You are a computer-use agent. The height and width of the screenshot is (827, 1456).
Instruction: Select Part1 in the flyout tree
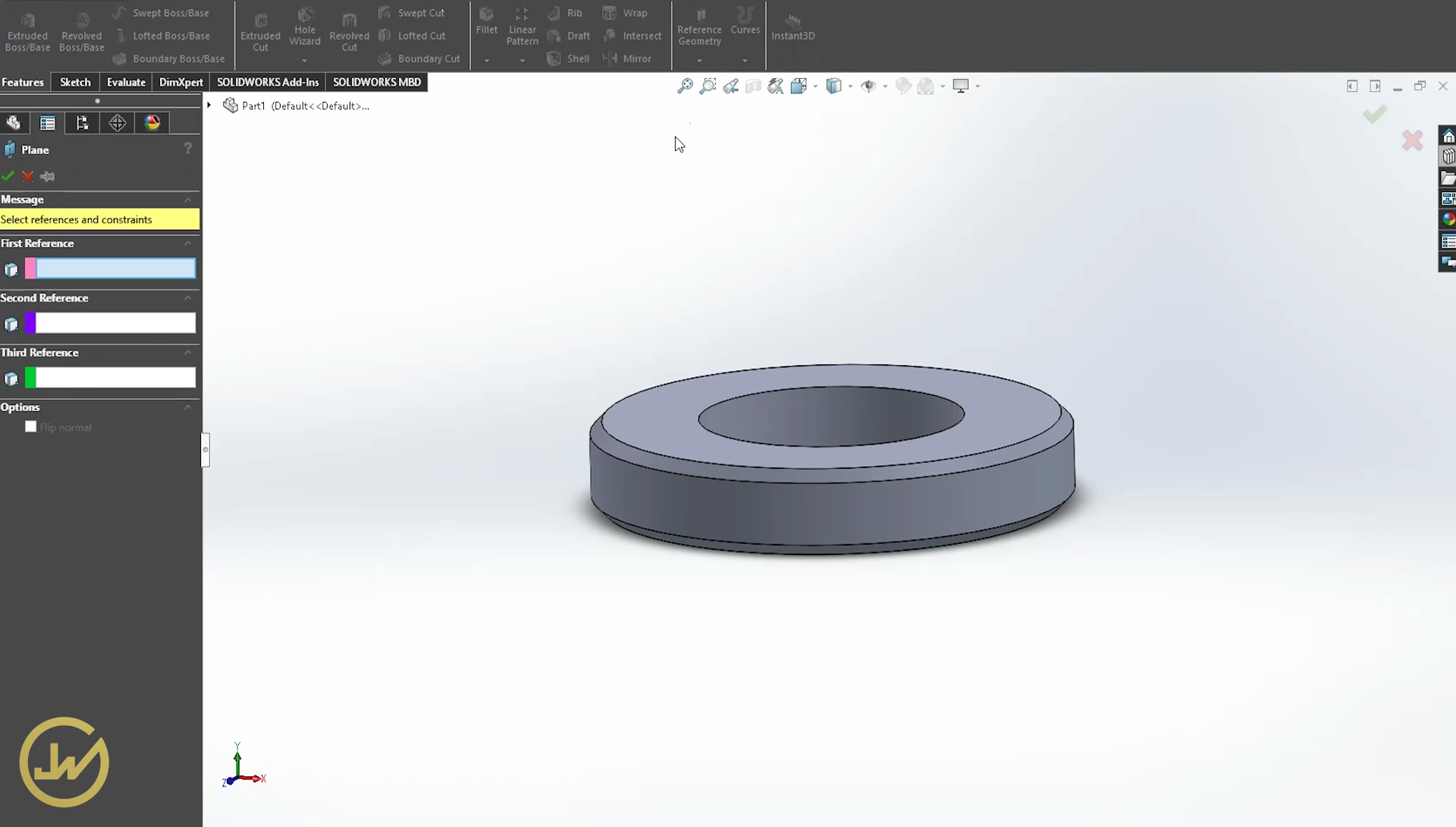pos(297,105)
